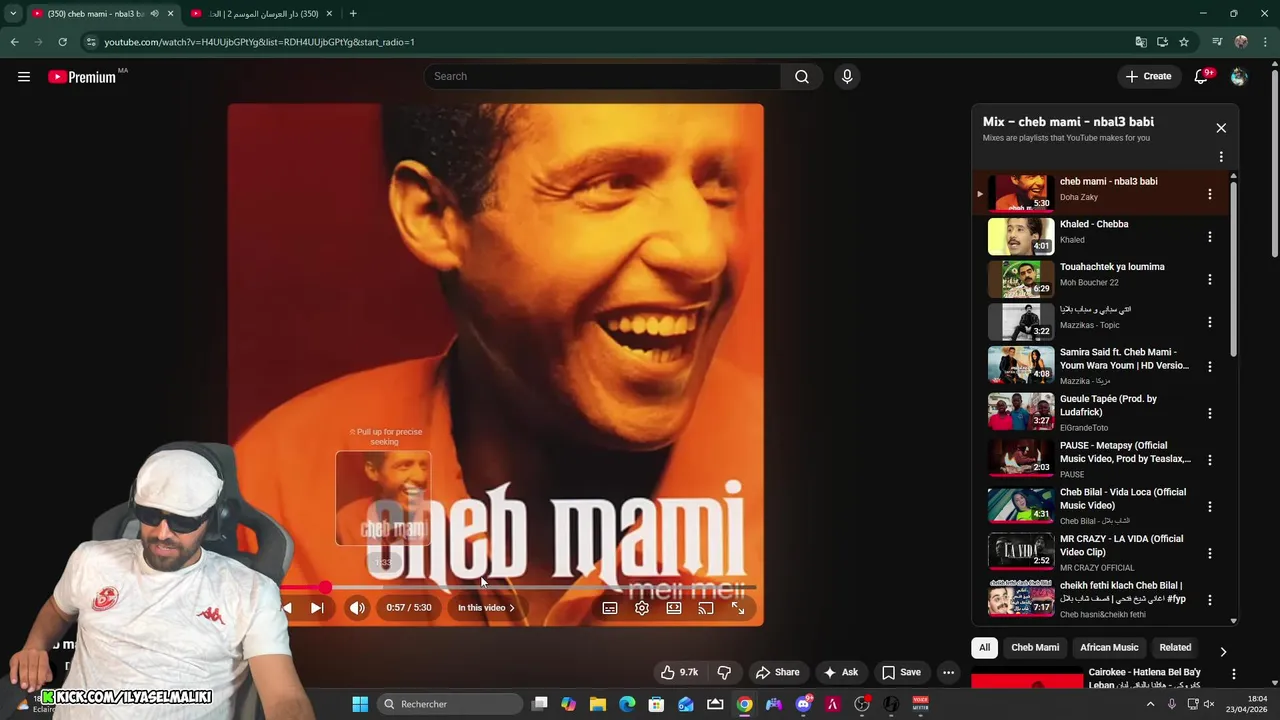Viewport: 1280px width, 720px height.
Task: Mute the video player volume
Action: (357, 608)
